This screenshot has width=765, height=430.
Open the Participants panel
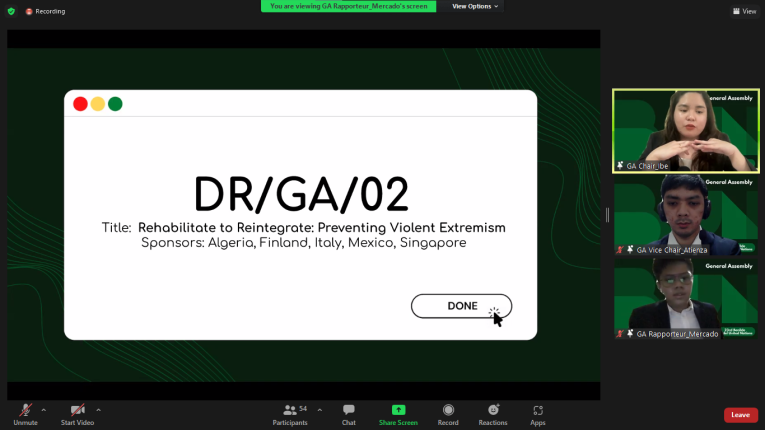point(290,415)
